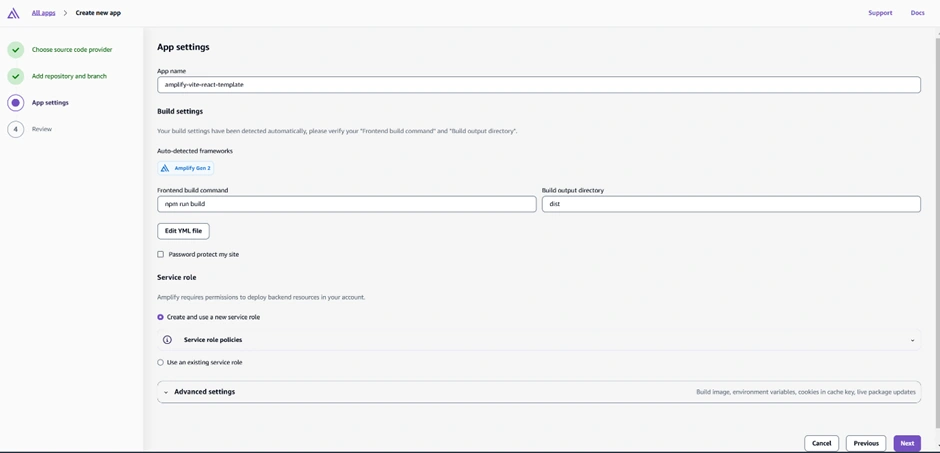Expand Service role policies chevron

point(912,340)
